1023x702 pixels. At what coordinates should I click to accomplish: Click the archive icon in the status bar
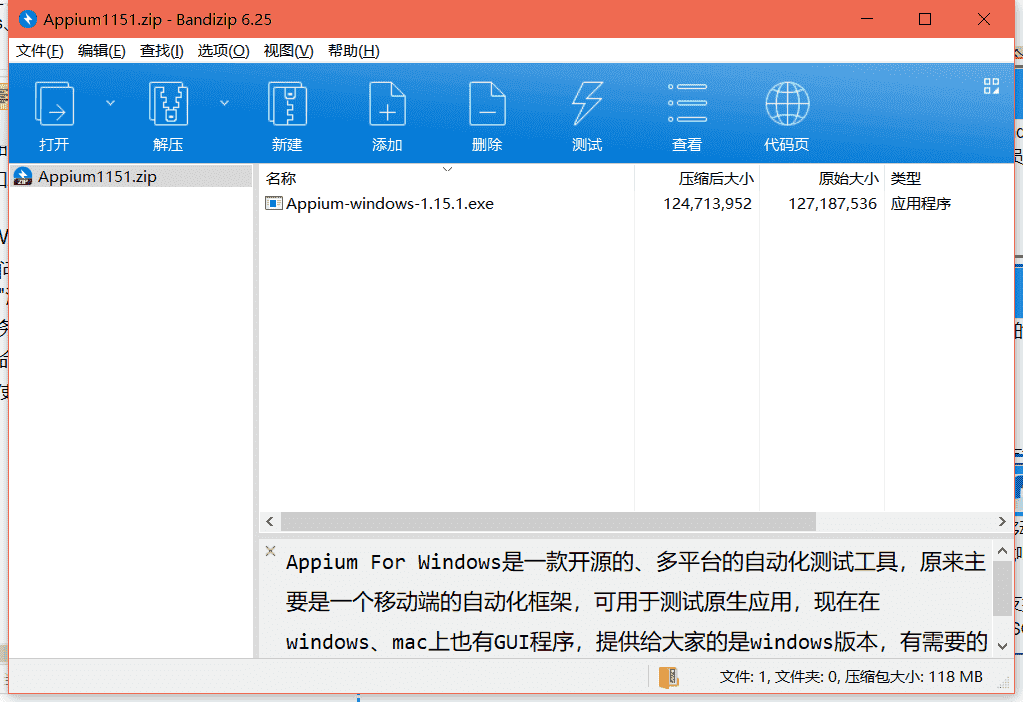coord(668,677)
